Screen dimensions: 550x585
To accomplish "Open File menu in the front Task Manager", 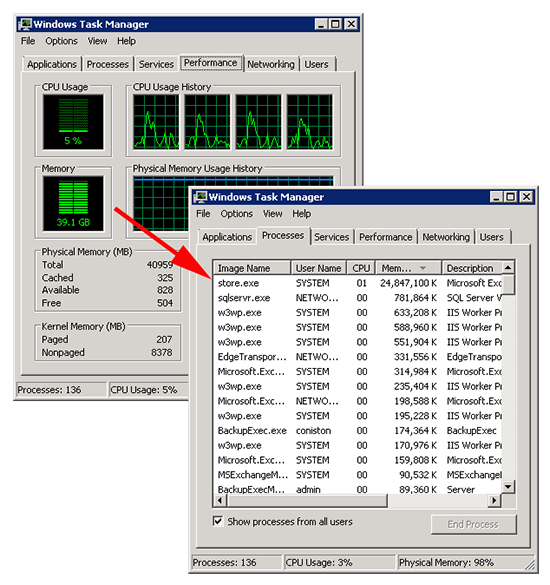I will 203,214.
